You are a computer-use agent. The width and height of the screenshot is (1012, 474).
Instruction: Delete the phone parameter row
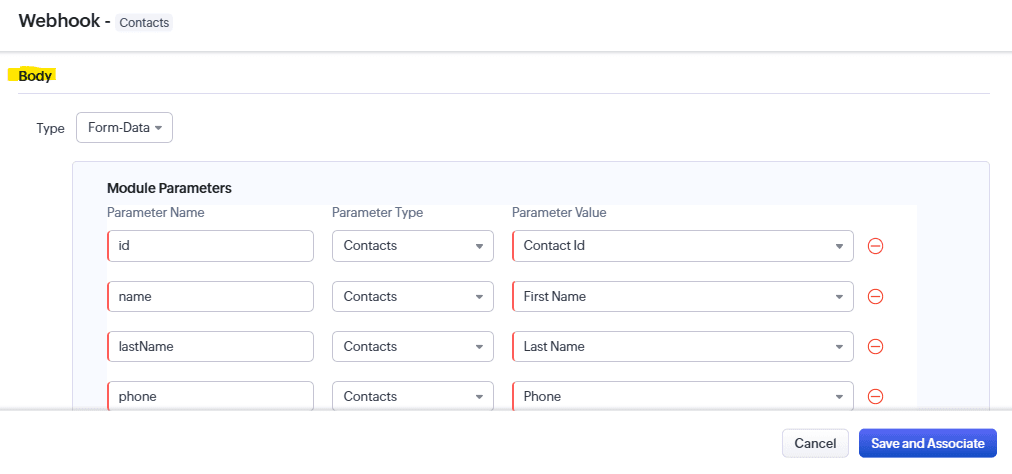pos(875,396)
